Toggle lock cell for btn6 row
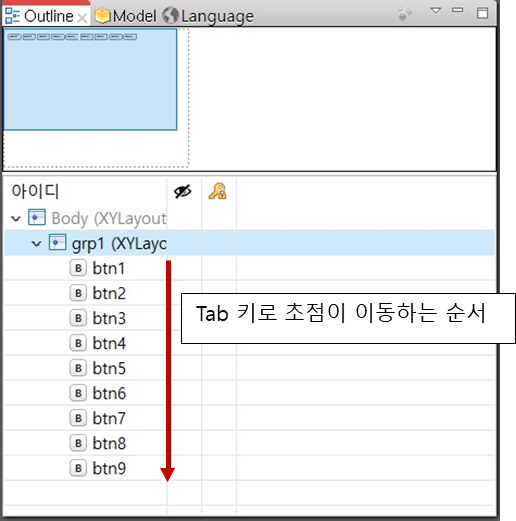The width and height of the screenshot is (516, 521). coord(219,393)
